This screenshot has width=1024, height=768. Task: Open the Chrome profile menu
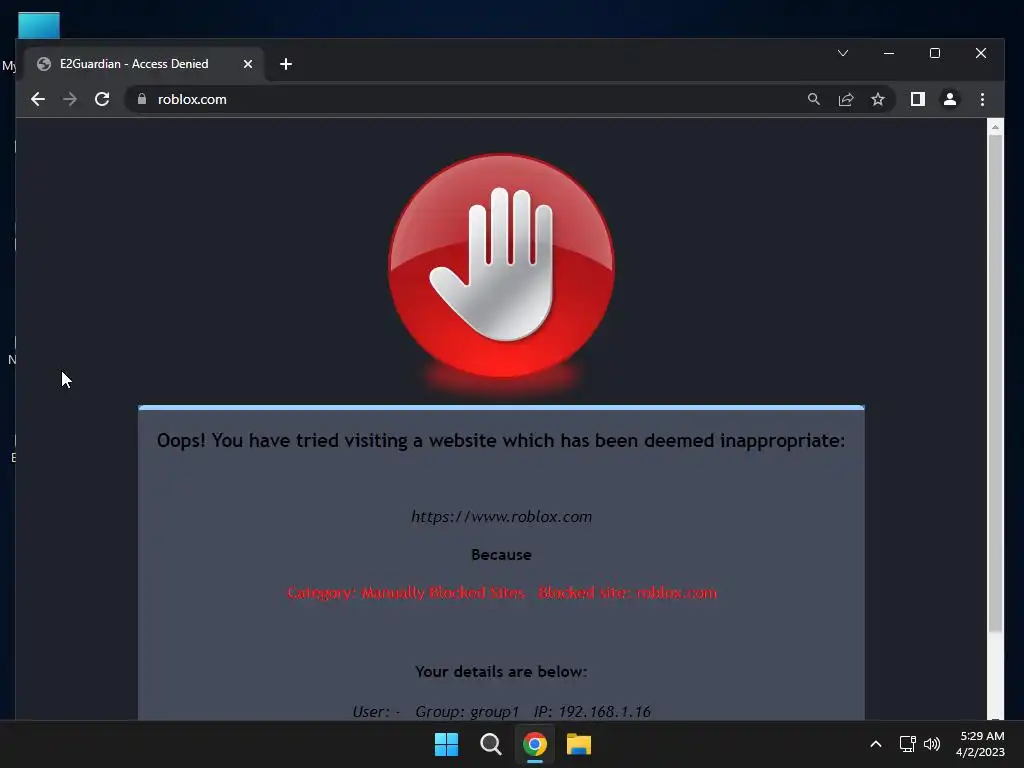pyautogui.click(x=950, y=99)
